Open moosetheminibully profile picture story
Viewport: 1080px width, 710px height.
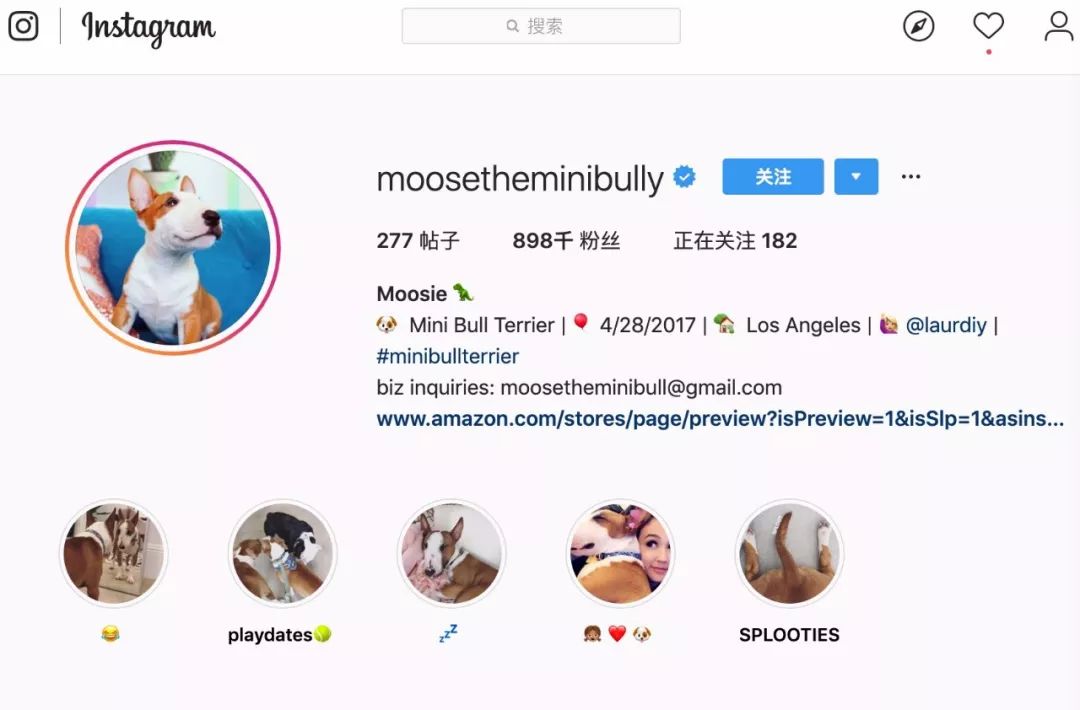[x=173, y=248]
